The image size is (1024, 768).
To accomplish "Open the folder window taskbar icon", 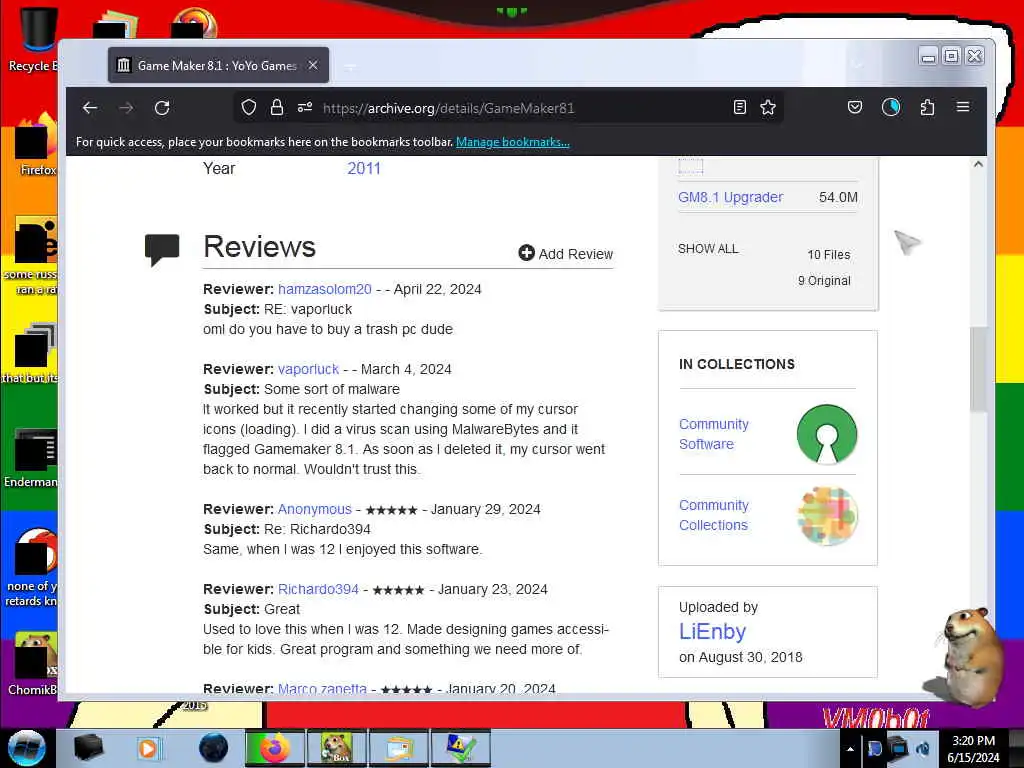I will [398, 748].
